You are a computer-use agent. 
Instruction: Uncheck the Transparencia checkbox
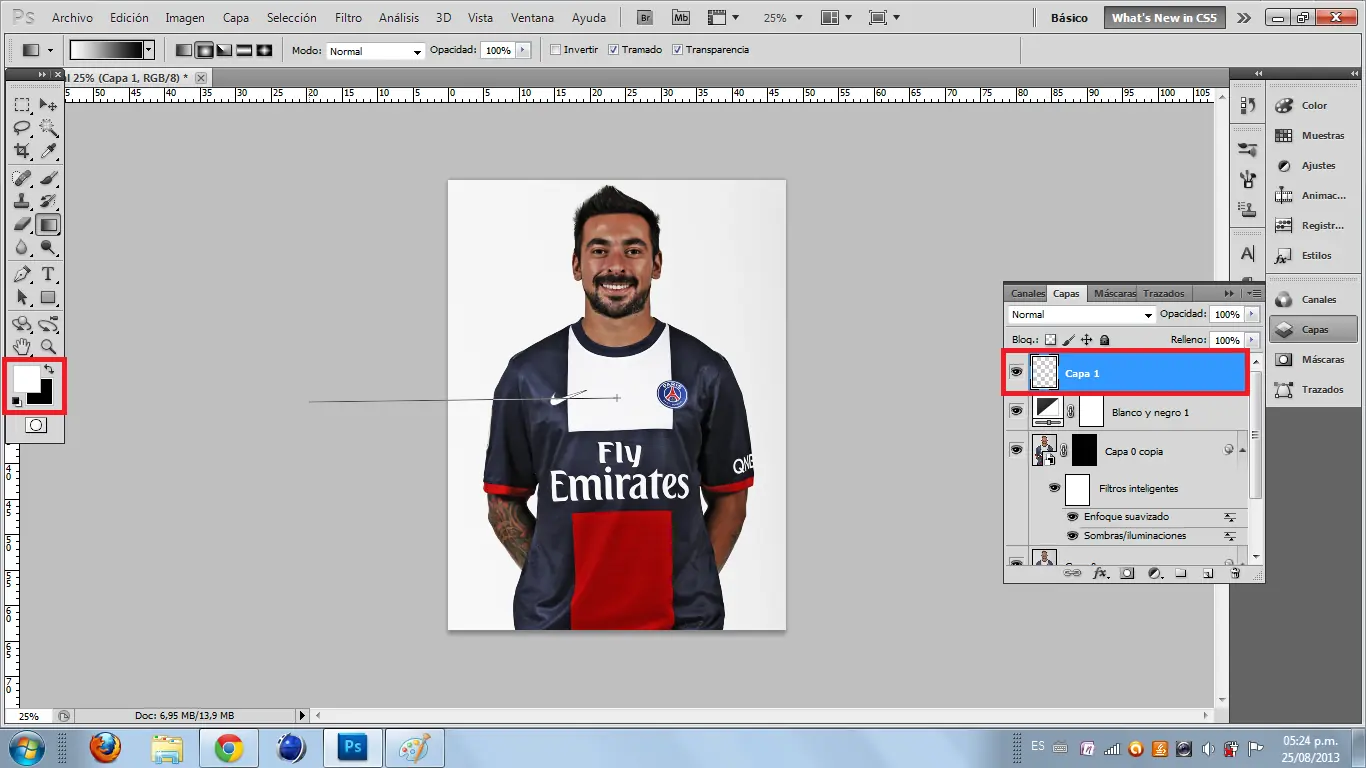point(678,50)
